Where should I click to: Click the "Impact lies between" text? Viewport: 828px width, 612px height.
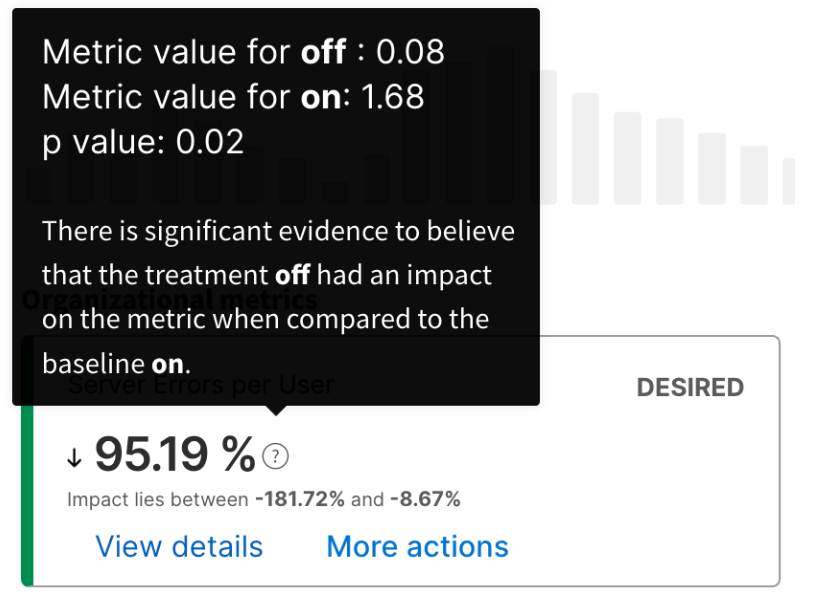(157, 499)
